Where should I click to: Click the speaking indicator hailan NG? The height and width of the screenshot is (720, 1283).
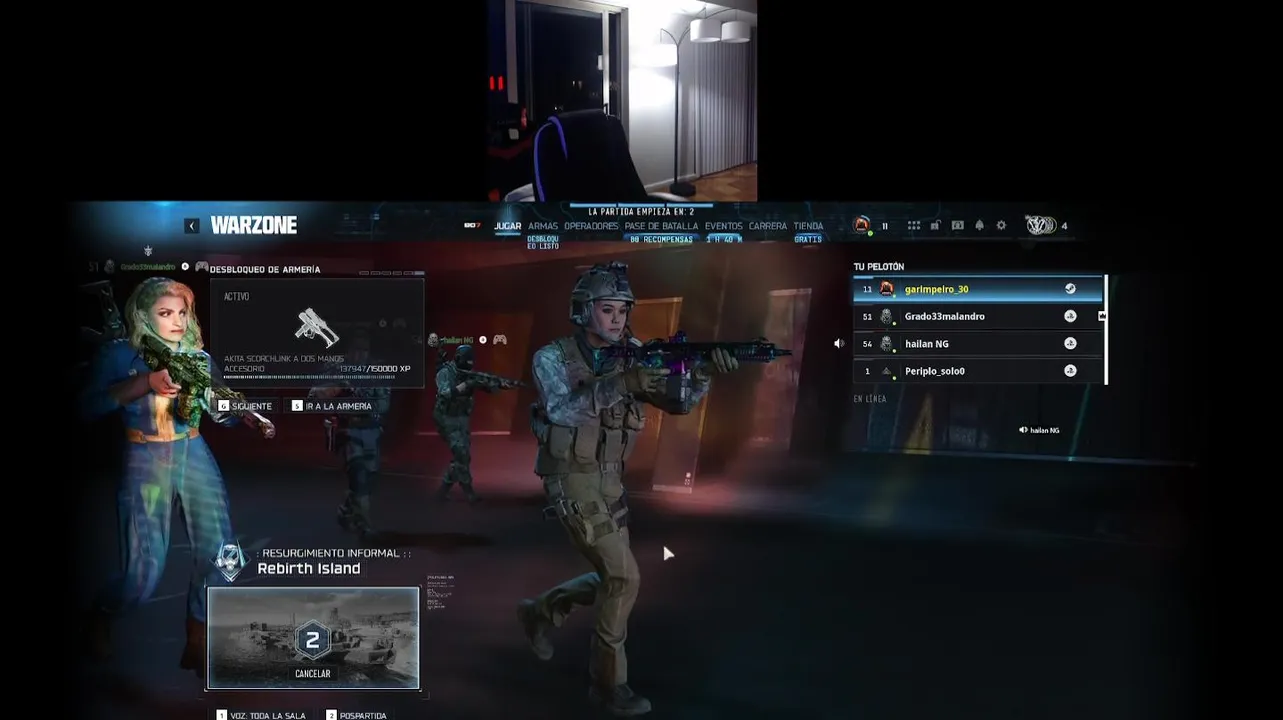pos(1039,430)
